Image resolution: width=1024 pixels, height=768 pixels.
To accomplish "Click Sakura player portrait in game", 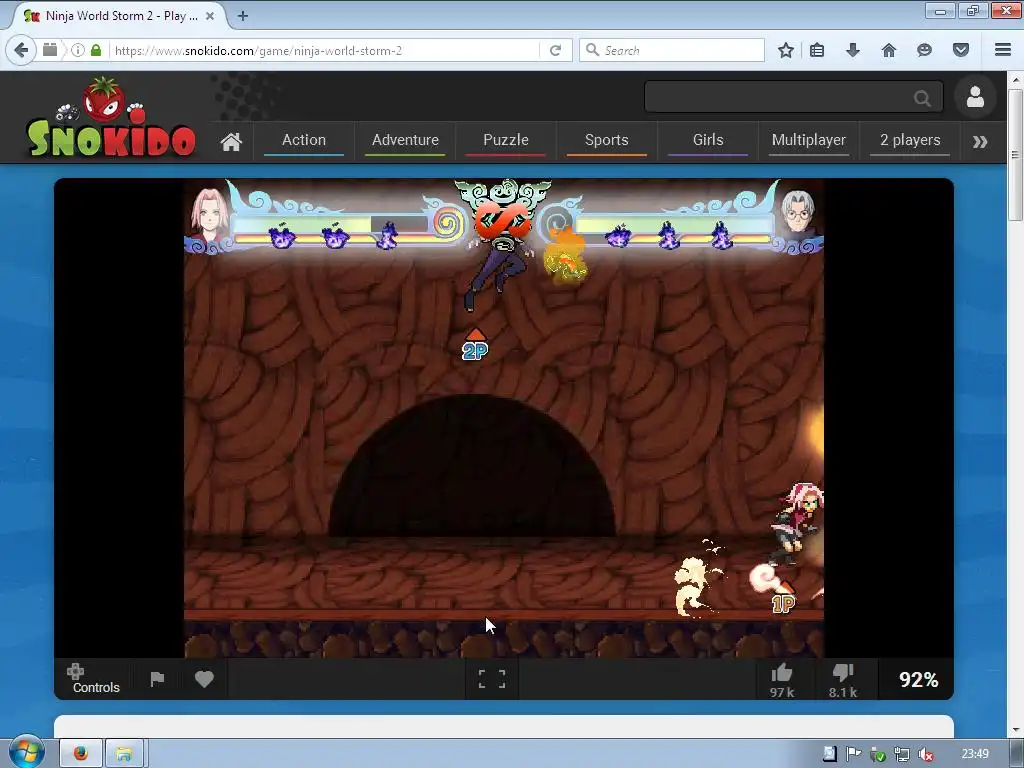I will 209,215.
